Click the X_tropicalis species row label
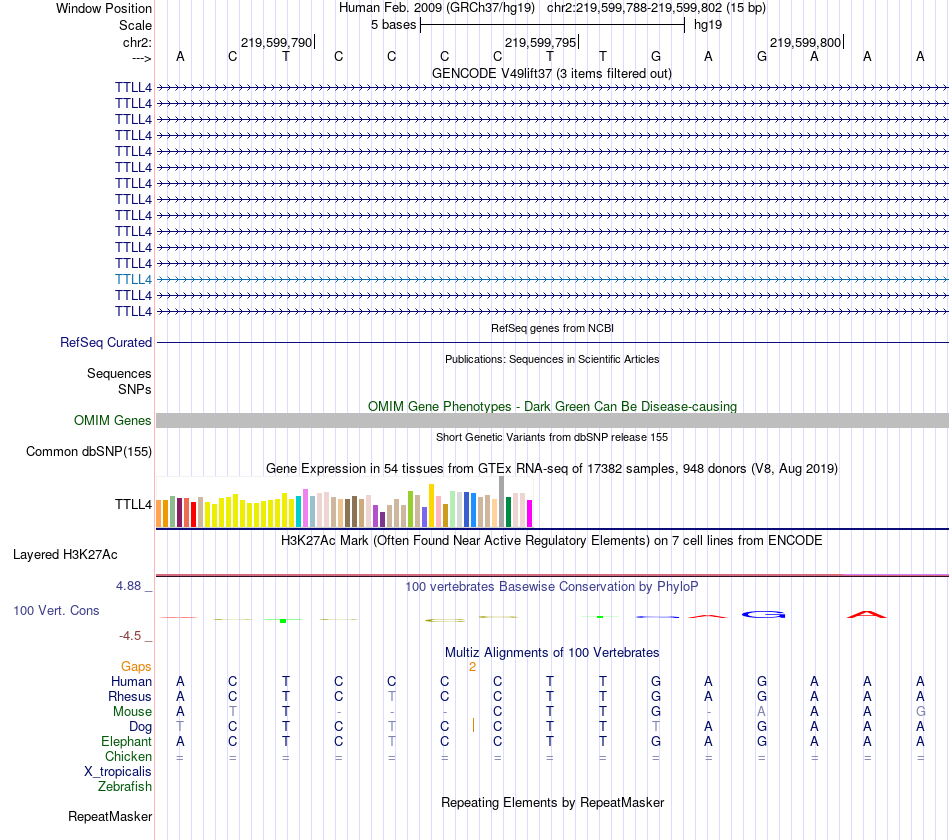 pos(118,772)
